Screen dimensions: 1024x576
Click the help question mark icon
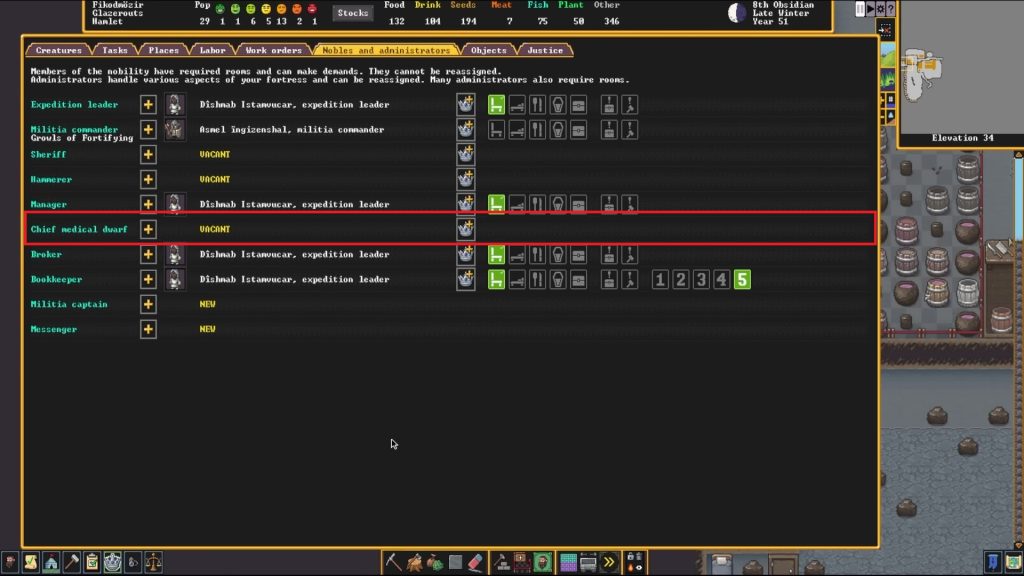[x=890, y=9]
